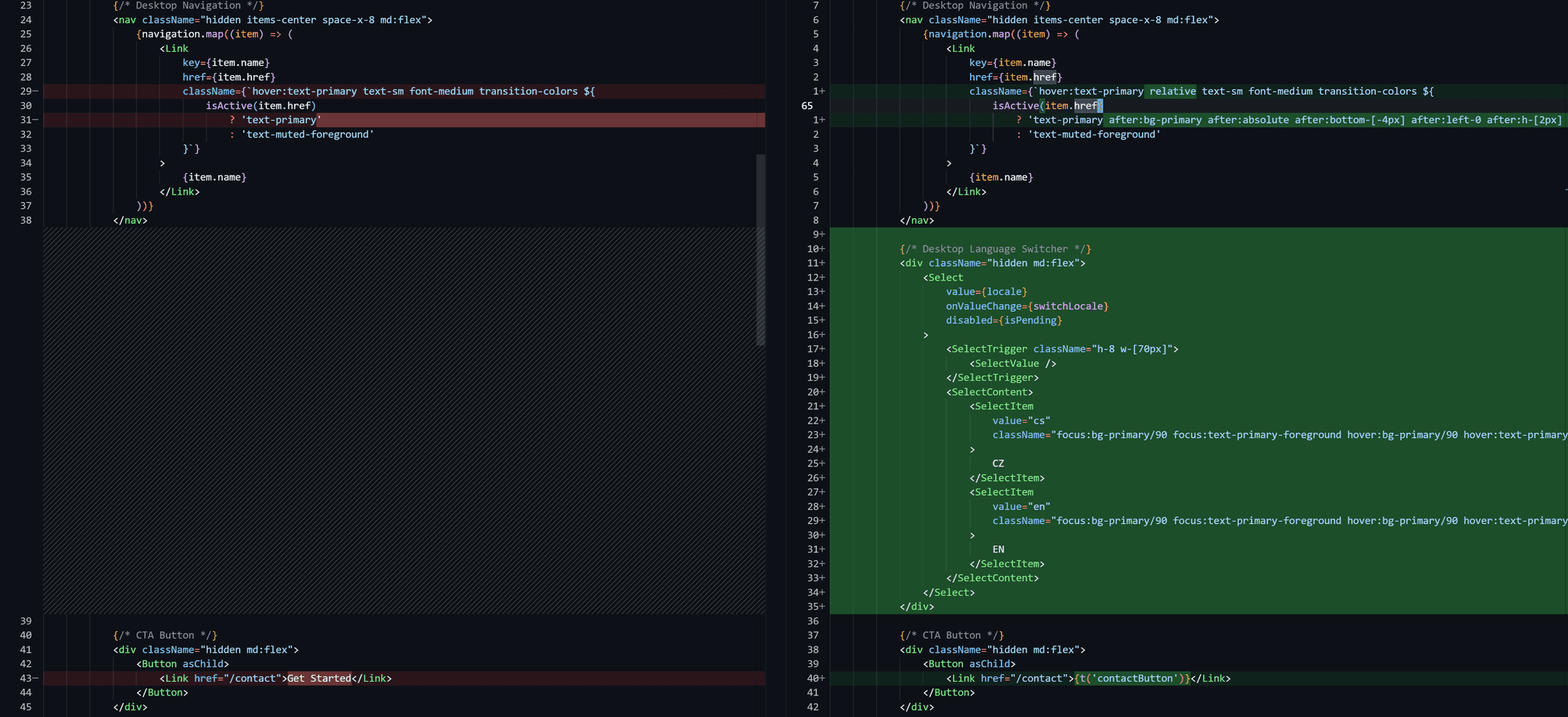Viewport: 1568px width, 717px height.
Task: Click isPending in the disabled attribute
Action: point(1031,320)
